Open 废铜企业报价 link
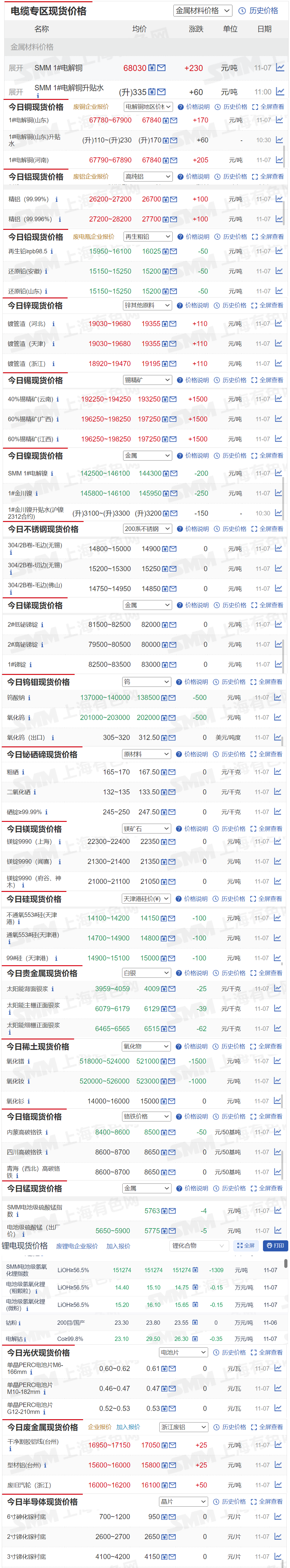Viewport: 290px width, 1568px height. coord(91,107)
